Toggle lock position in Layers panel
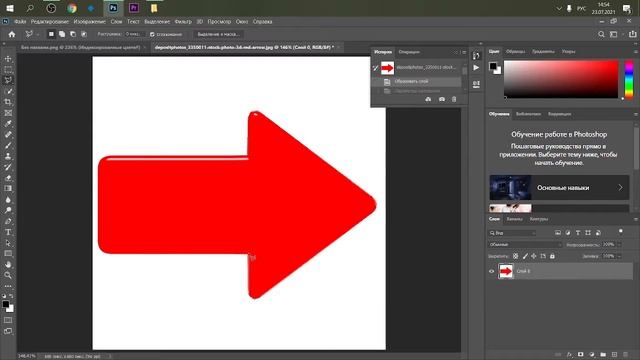The image size is (640, 360). [x=533, y=256]
